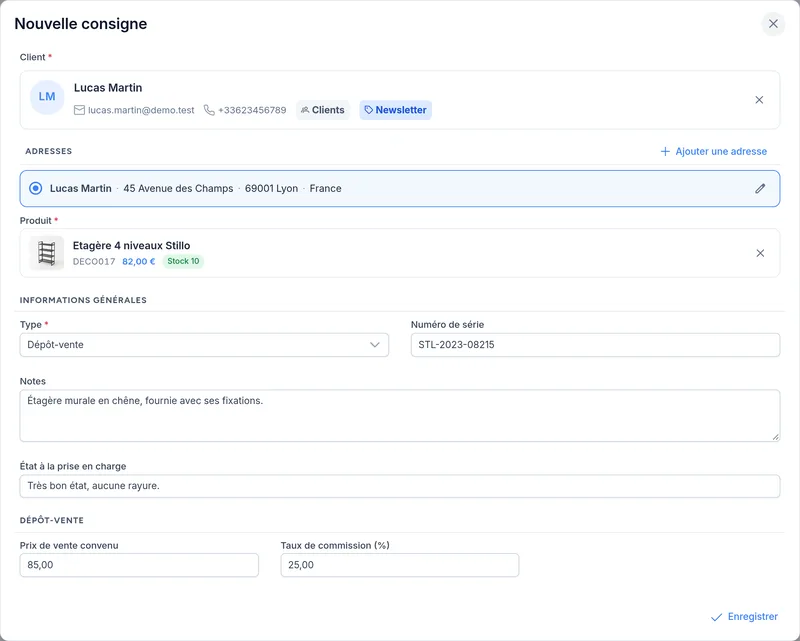Viewport: 800px width, 641px height.
Task: Click the Etagère product thumbnail image
Action: 46,253
